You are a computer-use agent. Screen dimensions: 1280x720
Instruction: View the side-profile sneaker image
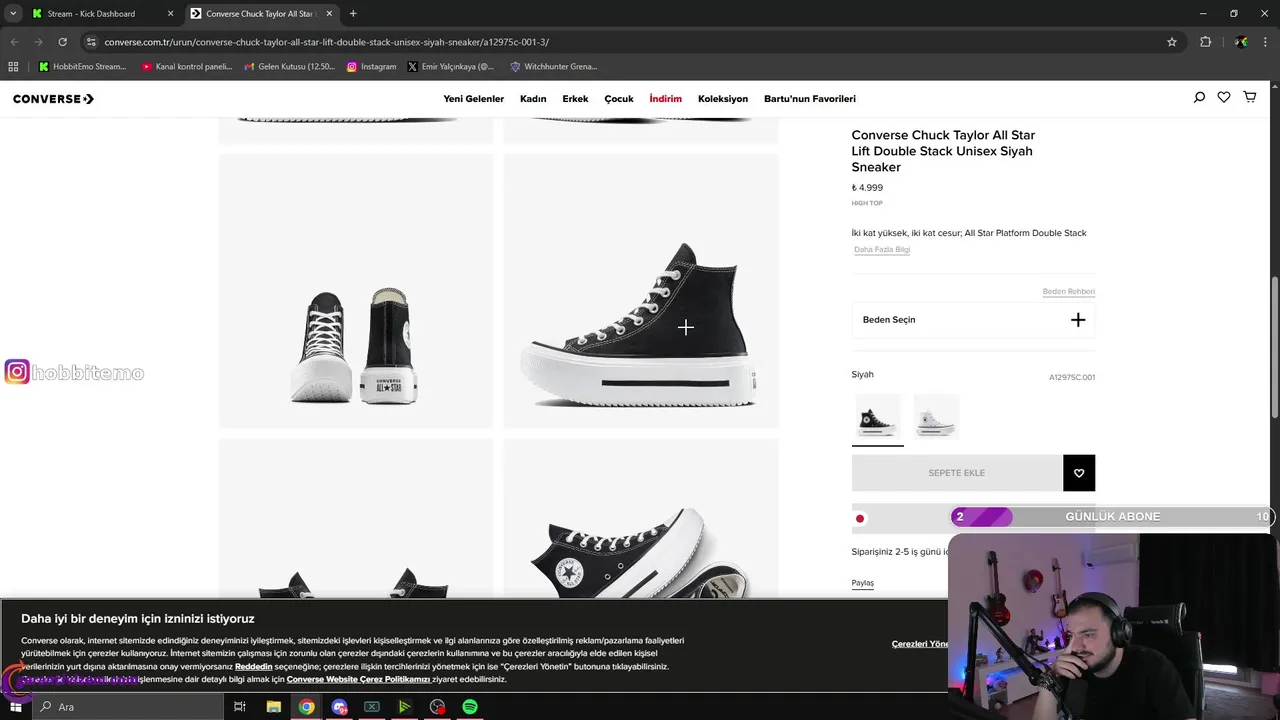[x=641, y=291]
